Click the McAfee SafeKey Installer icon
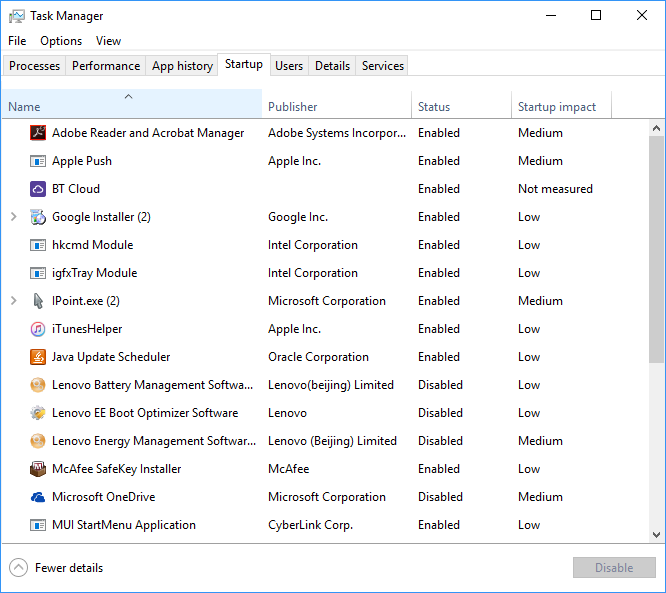This screenshot has height=593, width=666. coord(38,469)
